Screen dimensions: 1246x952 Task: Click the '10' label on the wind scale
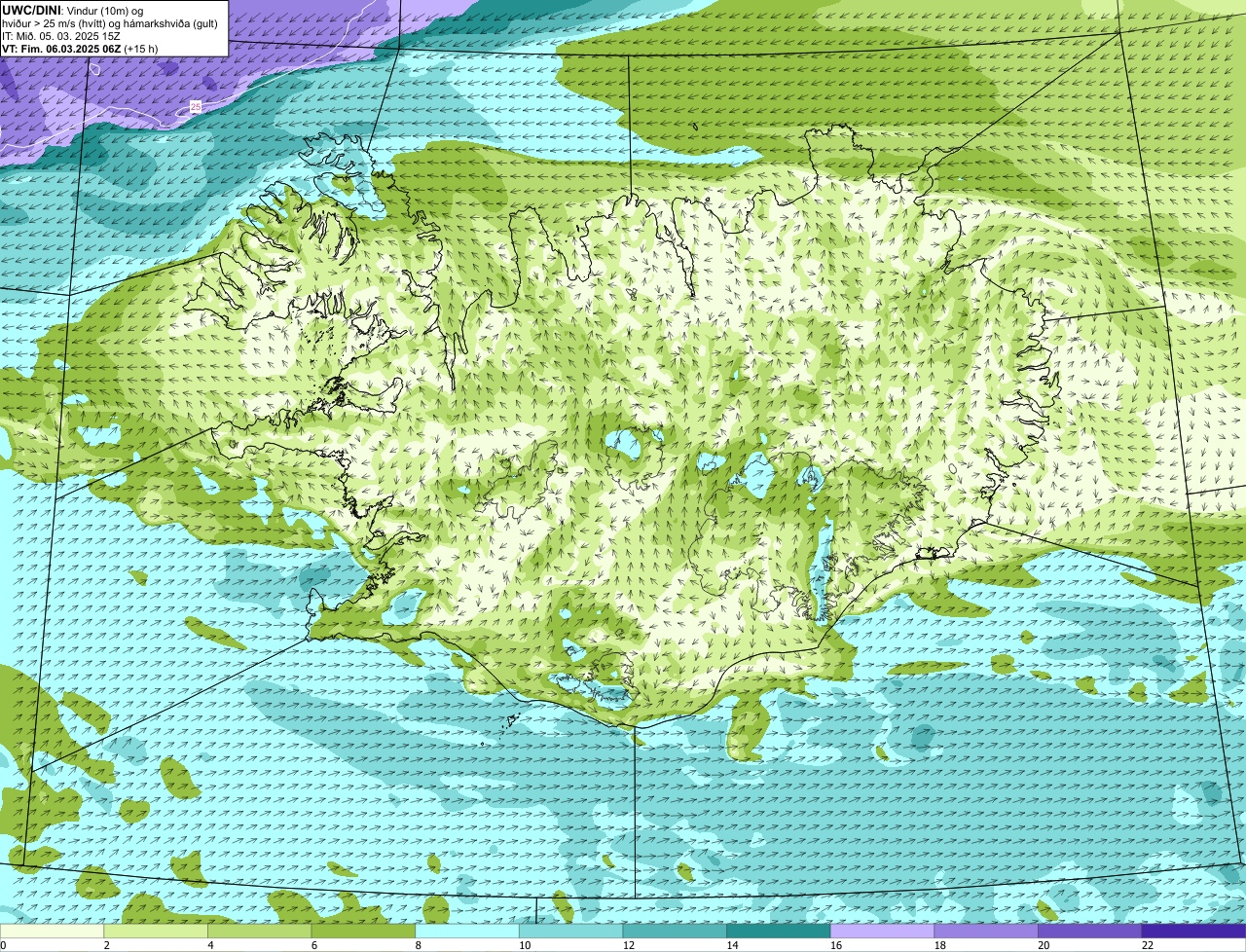(x=525, y=945)
